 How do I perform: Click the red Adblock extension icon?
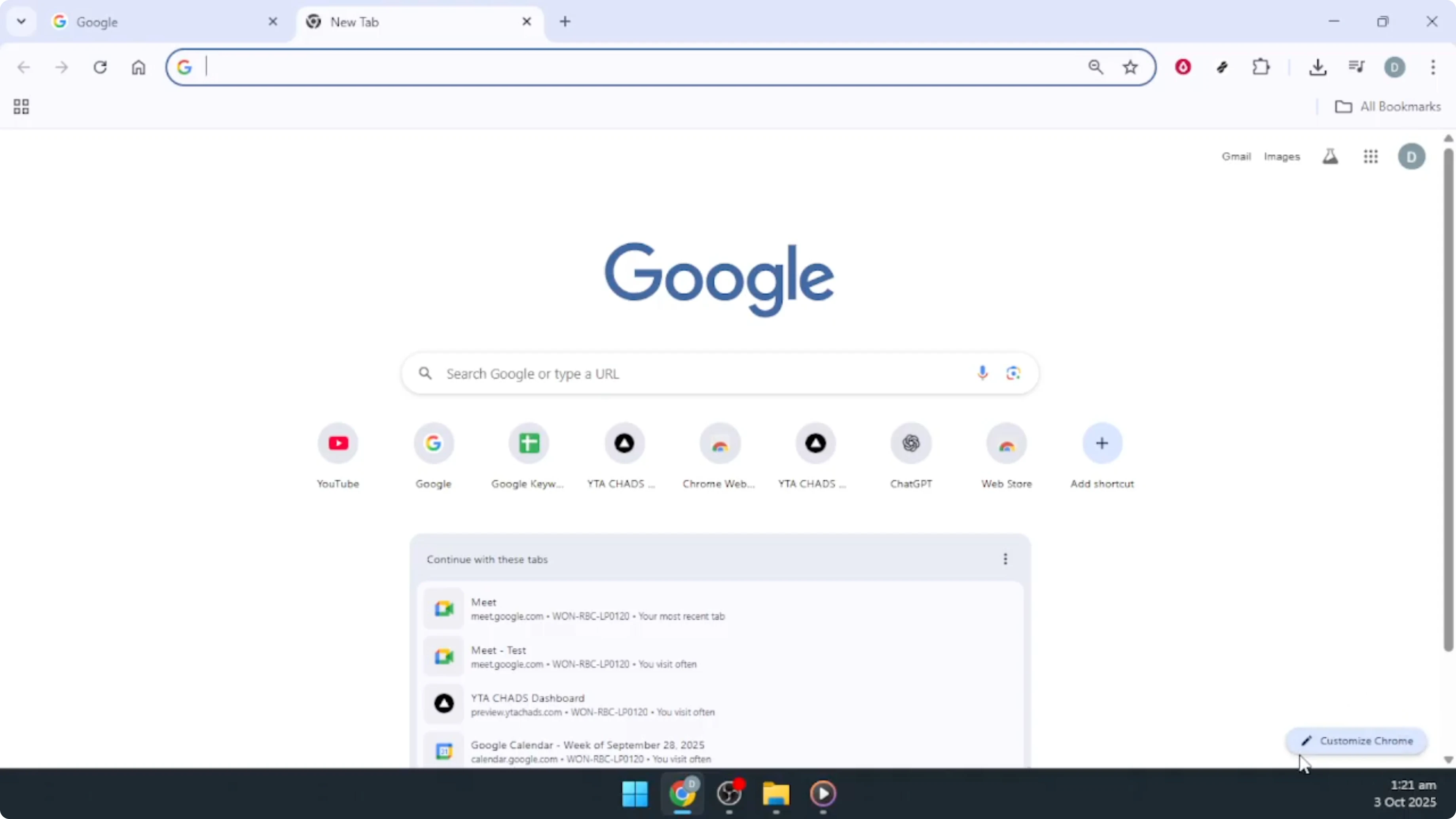1183,67
